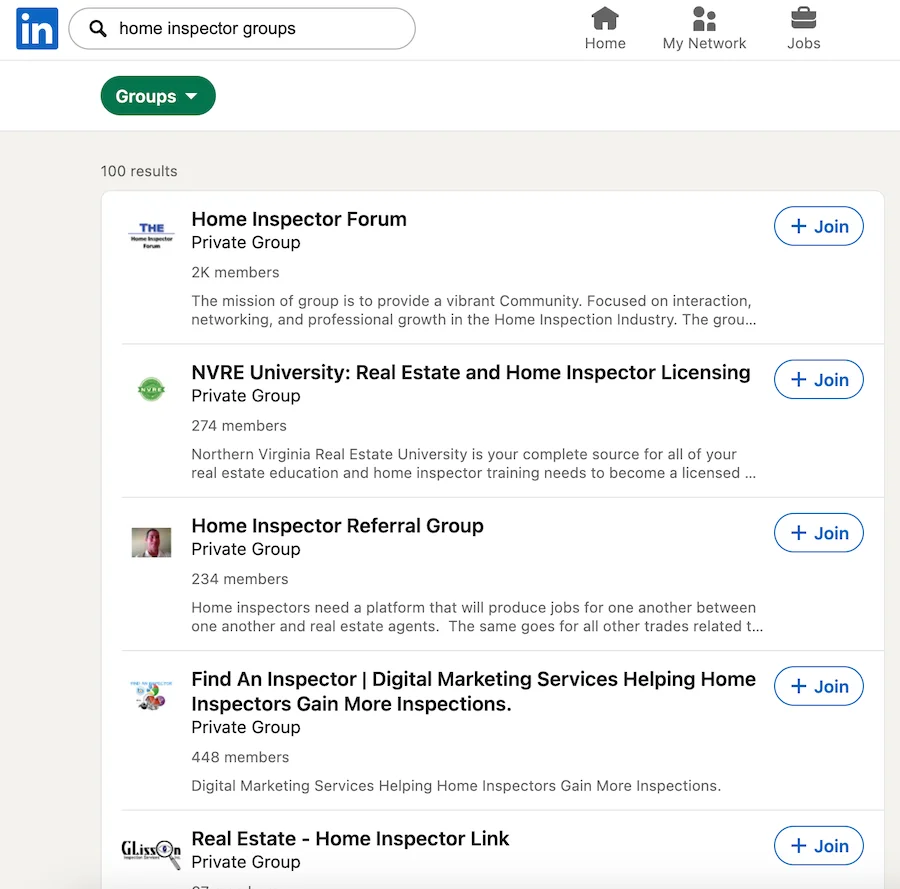Open Home Inspector Referral Group title
Image resolution: width=900 pixels, height=889 pixels.
tap(338, 526)
